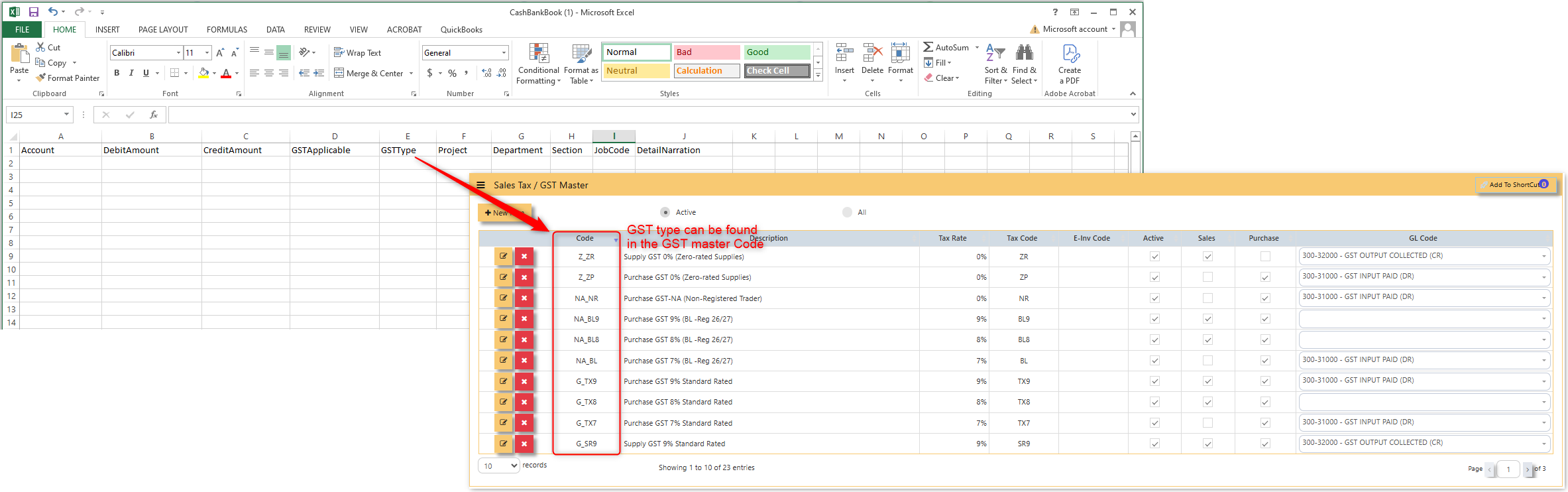Toggle Underline formatting
Screen dimensions: 1568x492
point(146,73)
